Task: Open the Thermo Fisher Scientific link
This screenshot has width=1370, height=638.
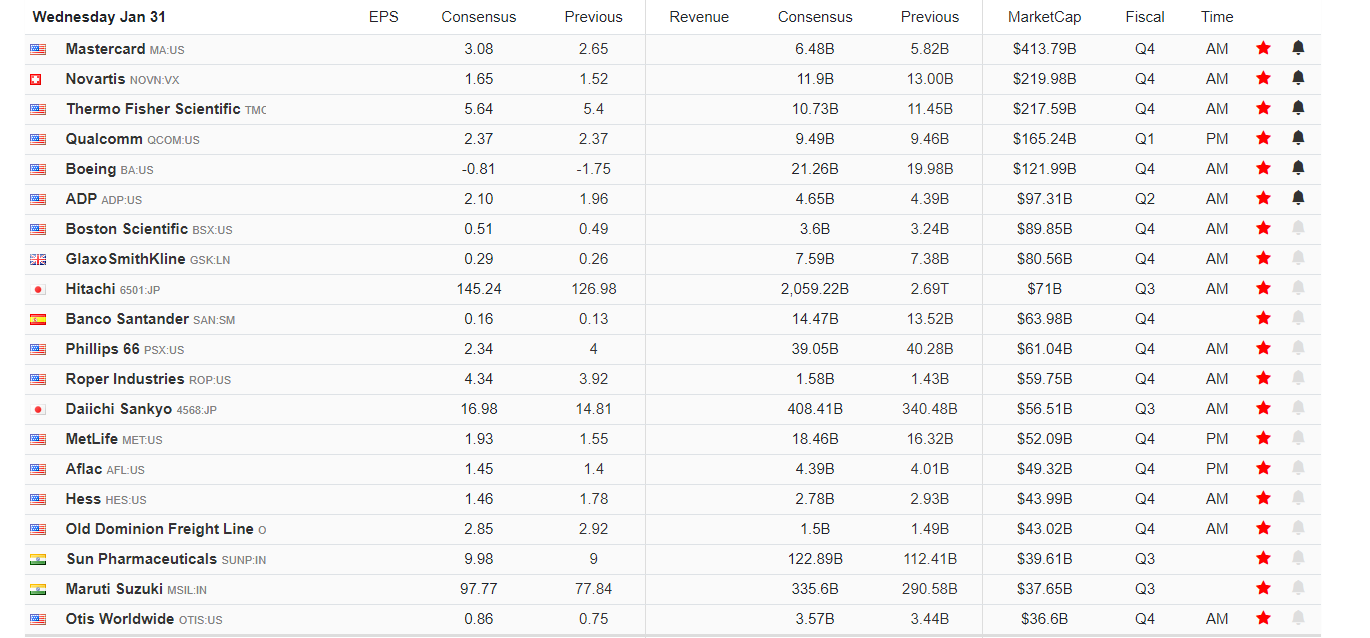Action: (153, 109)
